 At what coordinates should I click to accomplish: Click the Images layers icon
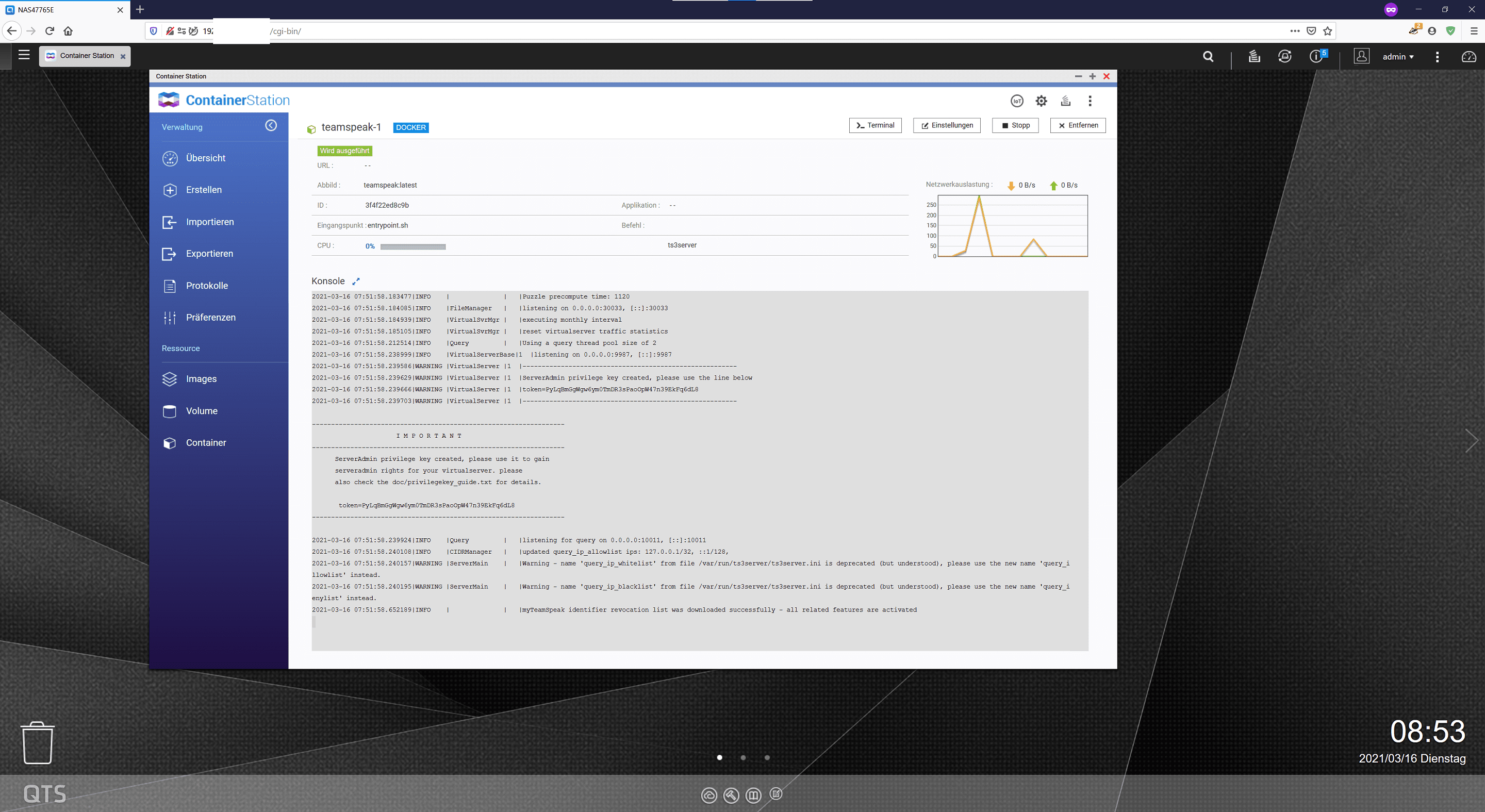coord(170,378)
